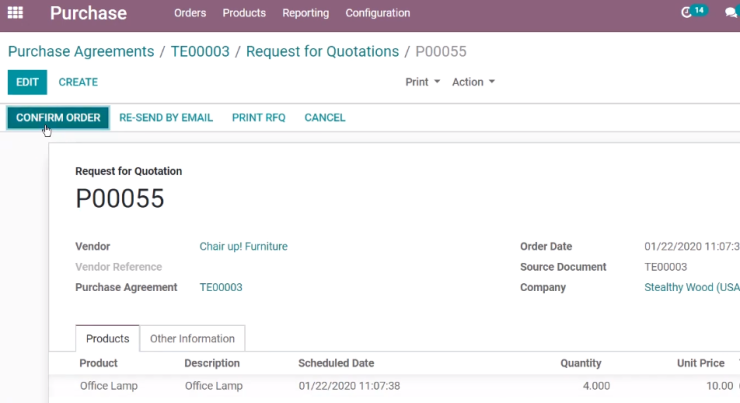
Task: Expand the Action dropdown
Action: (473, 82)
